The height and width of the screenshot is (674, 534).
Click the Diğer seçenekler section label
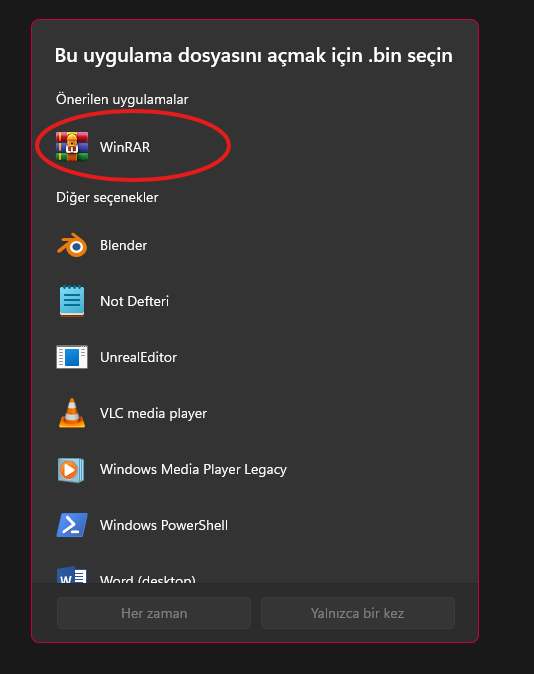(x=107, y=198)
